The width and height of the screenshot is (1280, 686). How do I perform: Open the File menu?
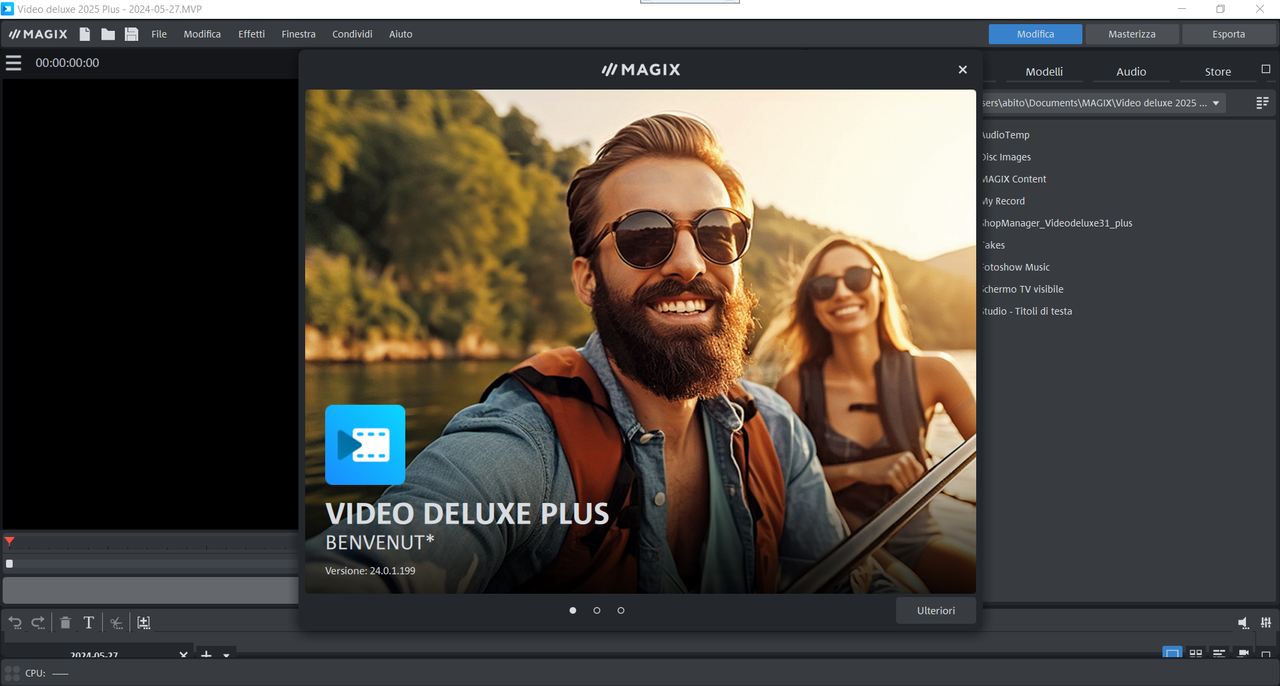[x=159, y=34]
